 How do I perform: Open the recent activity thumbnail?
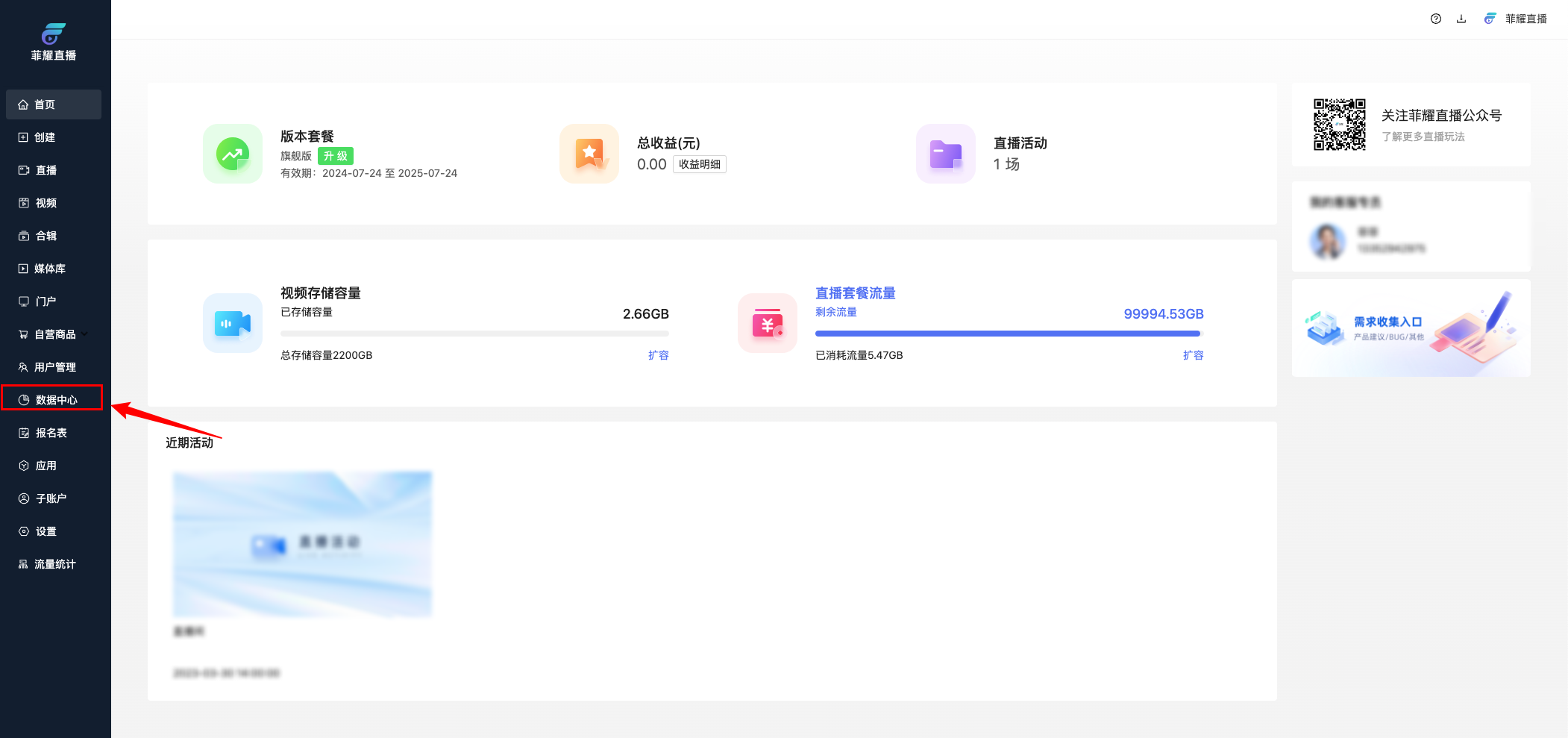pyautogui.click(x=302, y=544)
